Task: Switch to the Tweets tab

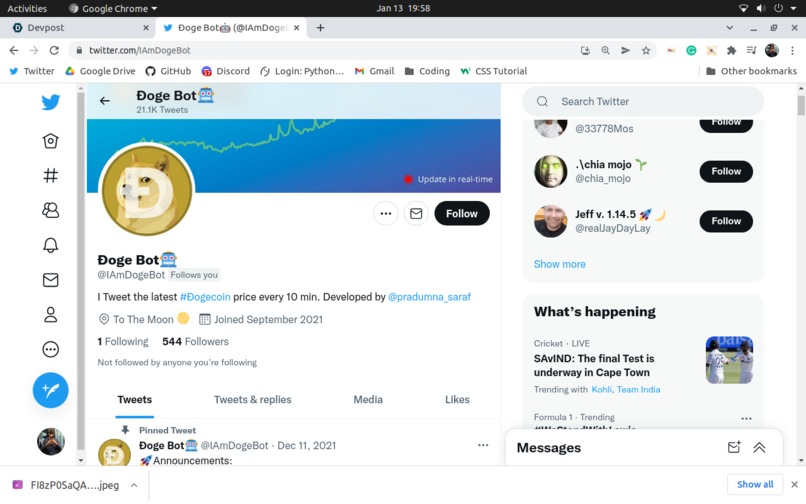Action: (x=135, y=400)
